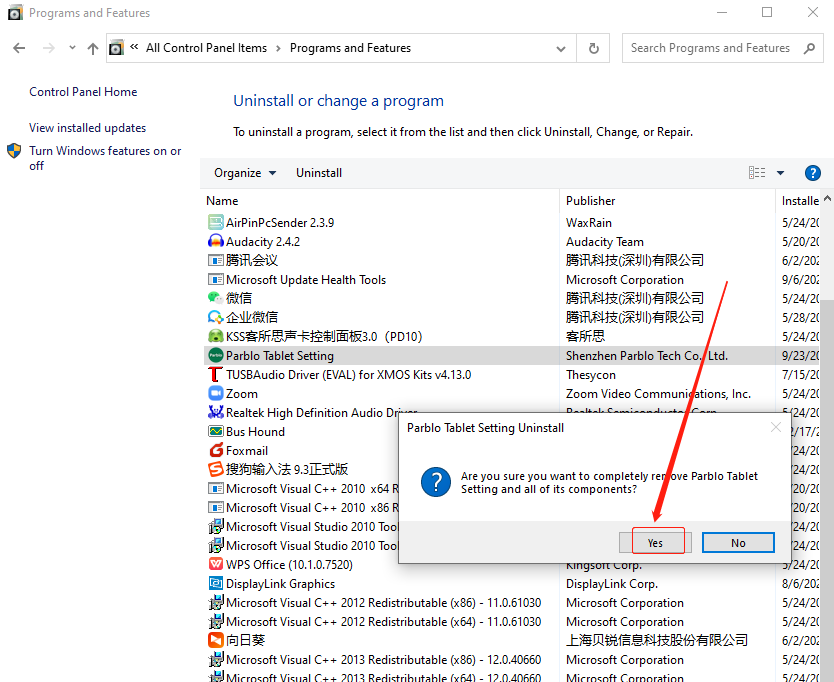Click the Parblo Tablet Setting icon
The height and width of the screenshot is (682, 834).
[215, 355]
